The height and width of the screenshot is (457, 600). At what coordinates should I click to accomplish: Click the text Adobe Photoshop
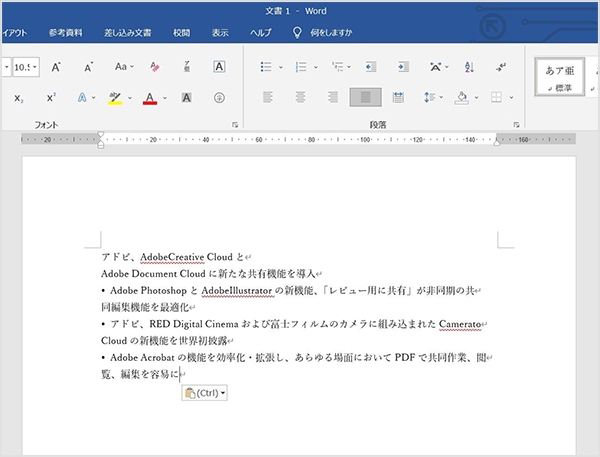point(148,291)
